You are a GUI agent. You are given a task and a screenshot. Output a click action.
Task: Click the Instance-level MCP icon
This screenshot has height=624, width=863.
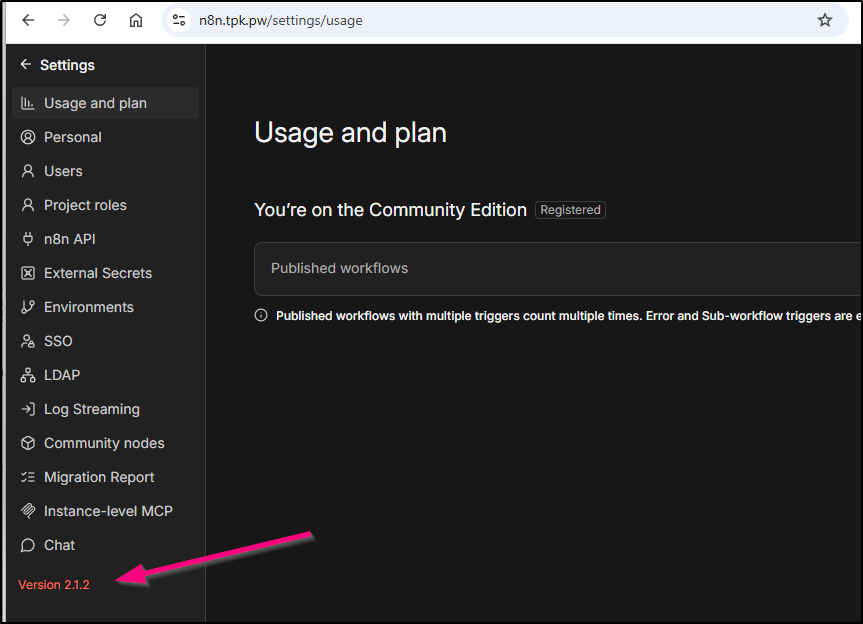click(28, 511)
